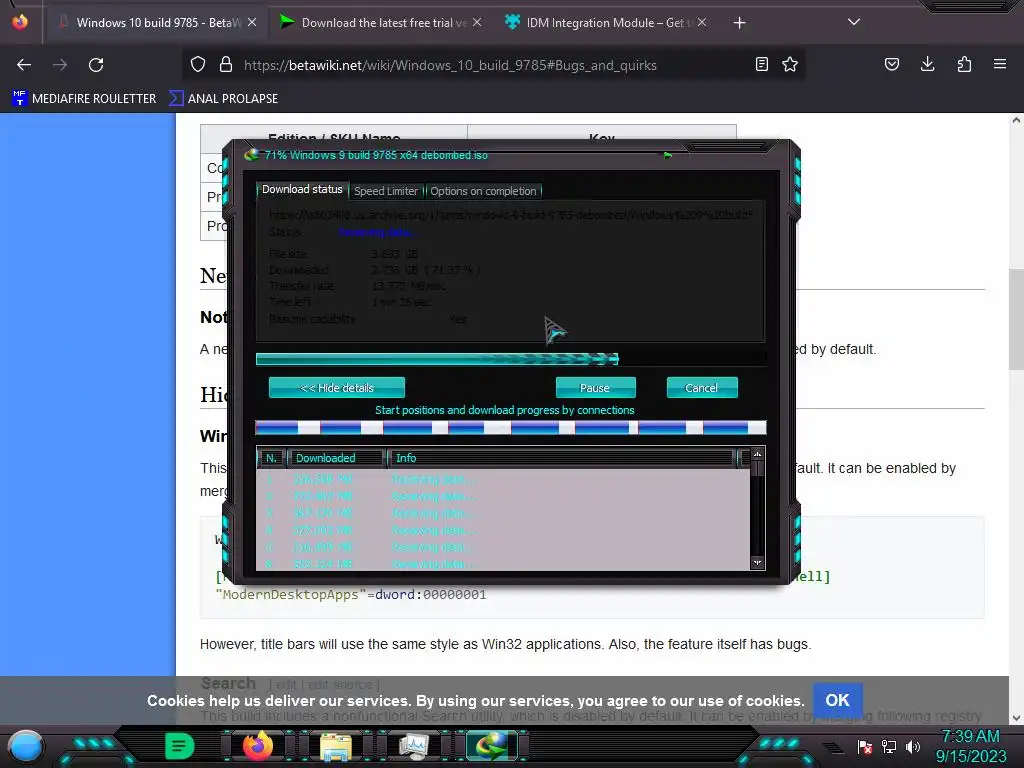The image size is (1024, 768).
Task: Open Action Center flag tray icon
Action: [865, 746]
